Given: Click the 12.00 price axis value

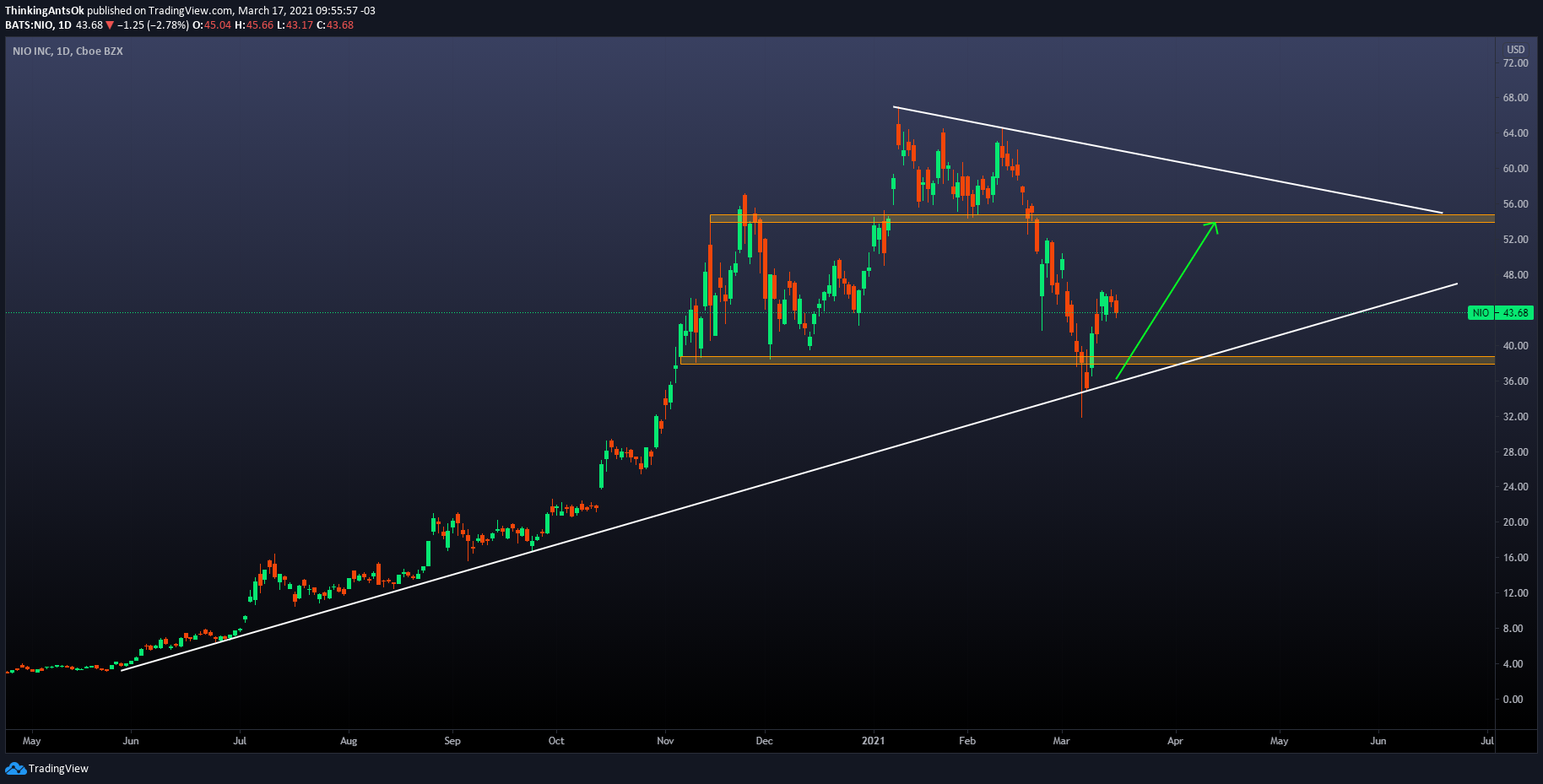Looking at the screenshot, I should pos(1515,593).
